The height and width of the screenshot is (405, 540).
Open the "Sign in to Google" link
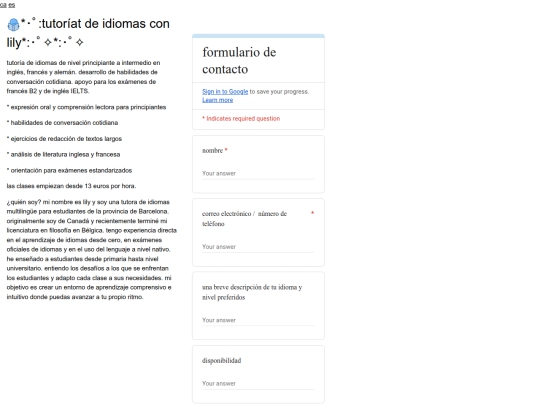(225, 92)
